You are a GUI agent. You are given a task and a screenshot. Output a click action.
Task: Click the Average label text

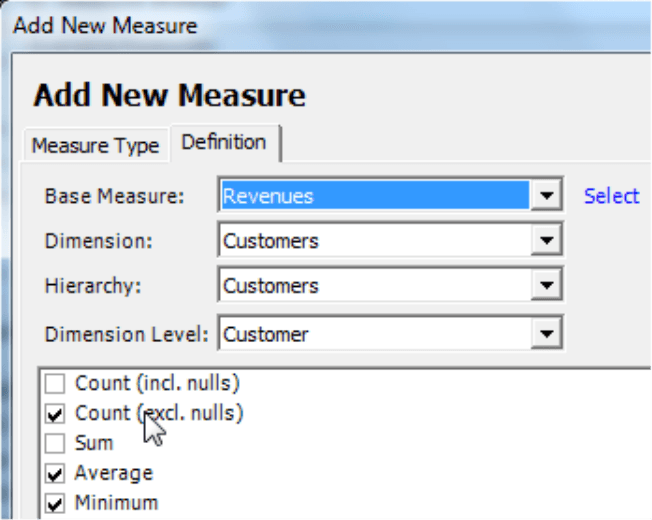[x=114, y=473]
